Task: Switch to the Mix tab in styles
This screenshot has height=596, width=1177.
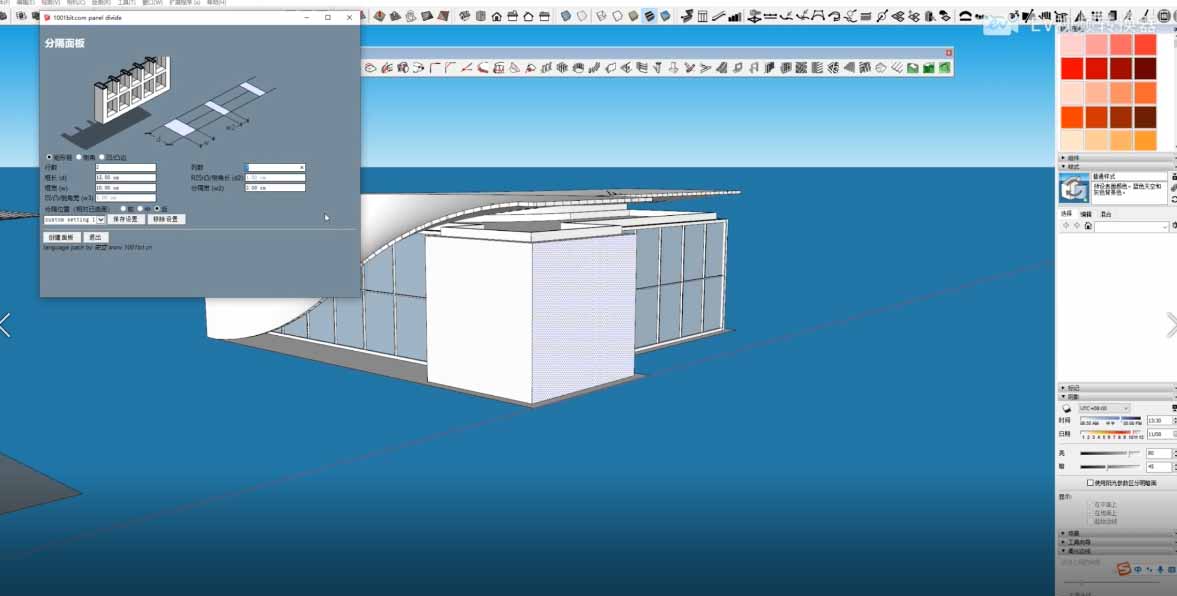Action: (x=1106, y=214)
